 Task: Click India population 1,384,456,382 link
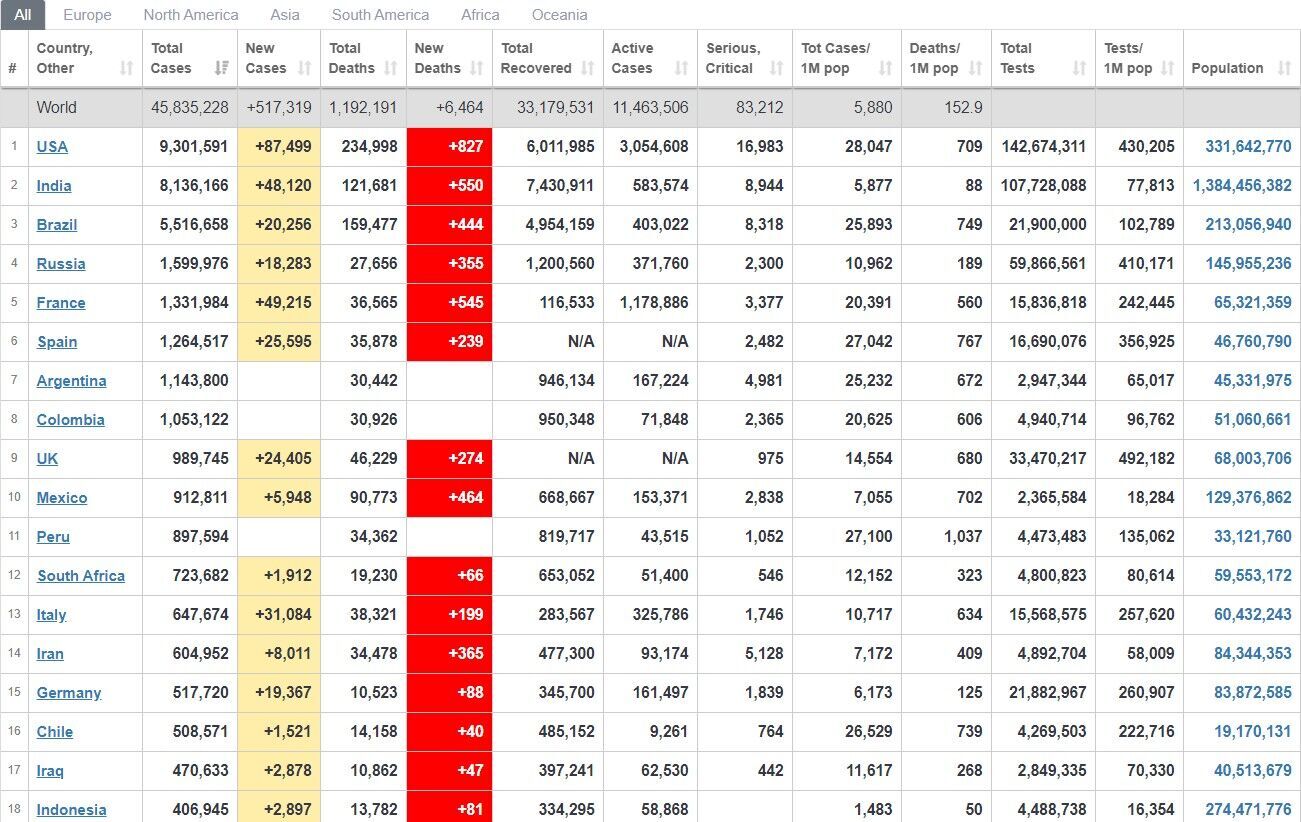click(1242, 185)
